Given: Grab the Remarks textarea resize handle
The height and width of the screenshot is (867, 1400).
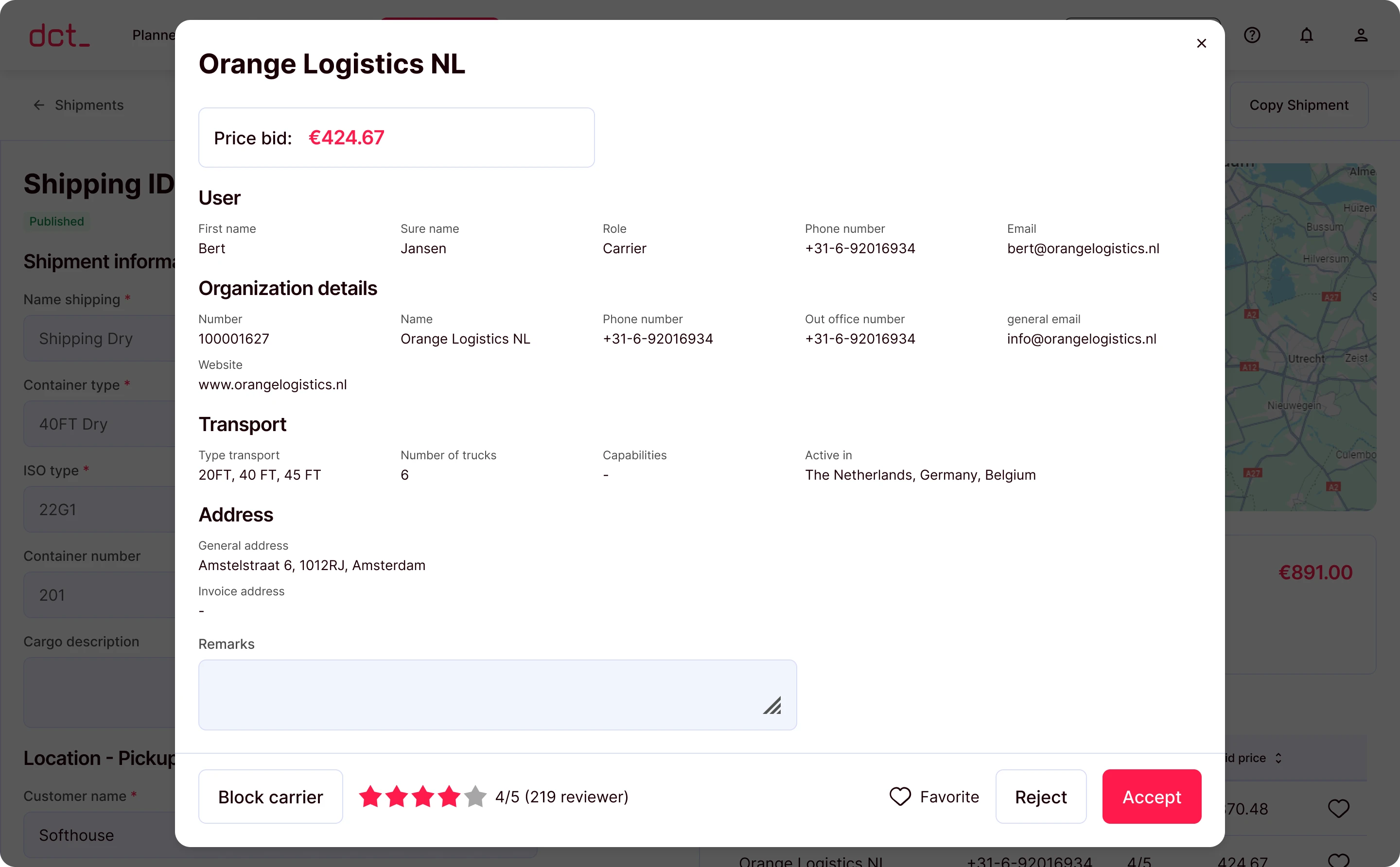Looking at the screenshot, I should (772, 706).
